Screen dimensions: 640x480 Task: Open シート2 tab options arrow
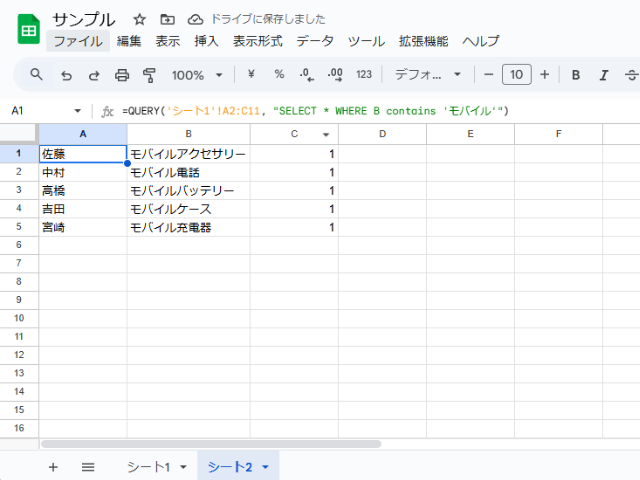point(265,467)
